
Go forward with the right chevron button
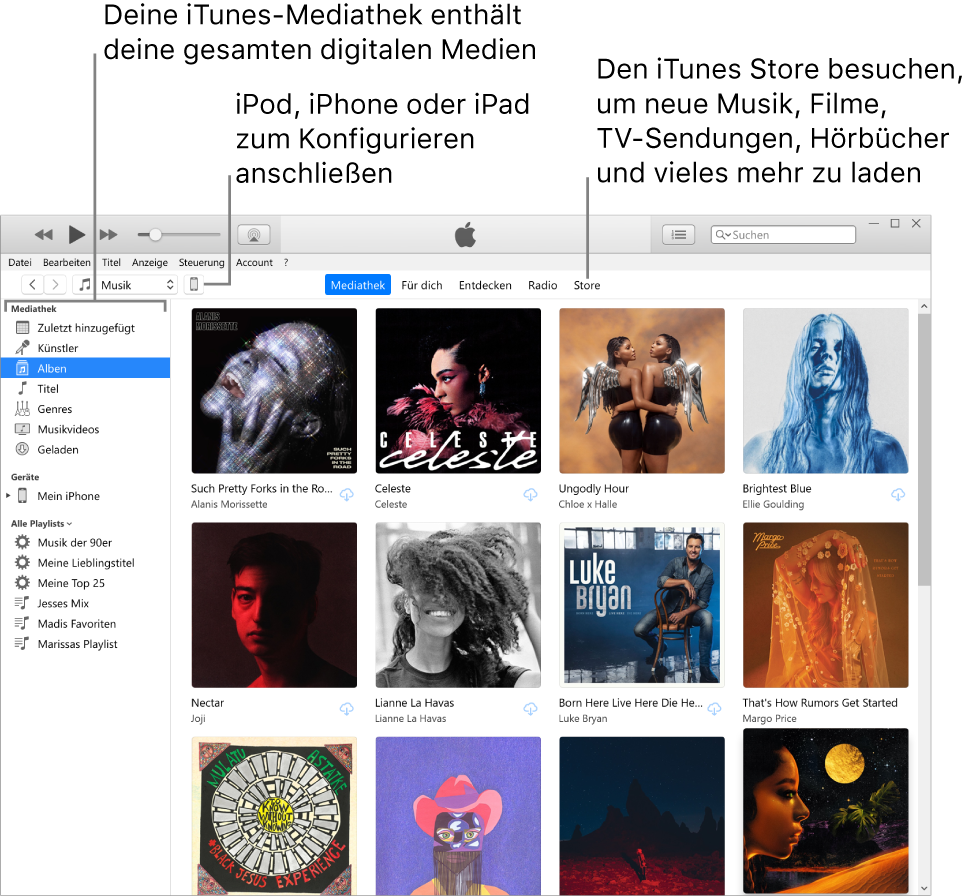click(x=55, y=285)
